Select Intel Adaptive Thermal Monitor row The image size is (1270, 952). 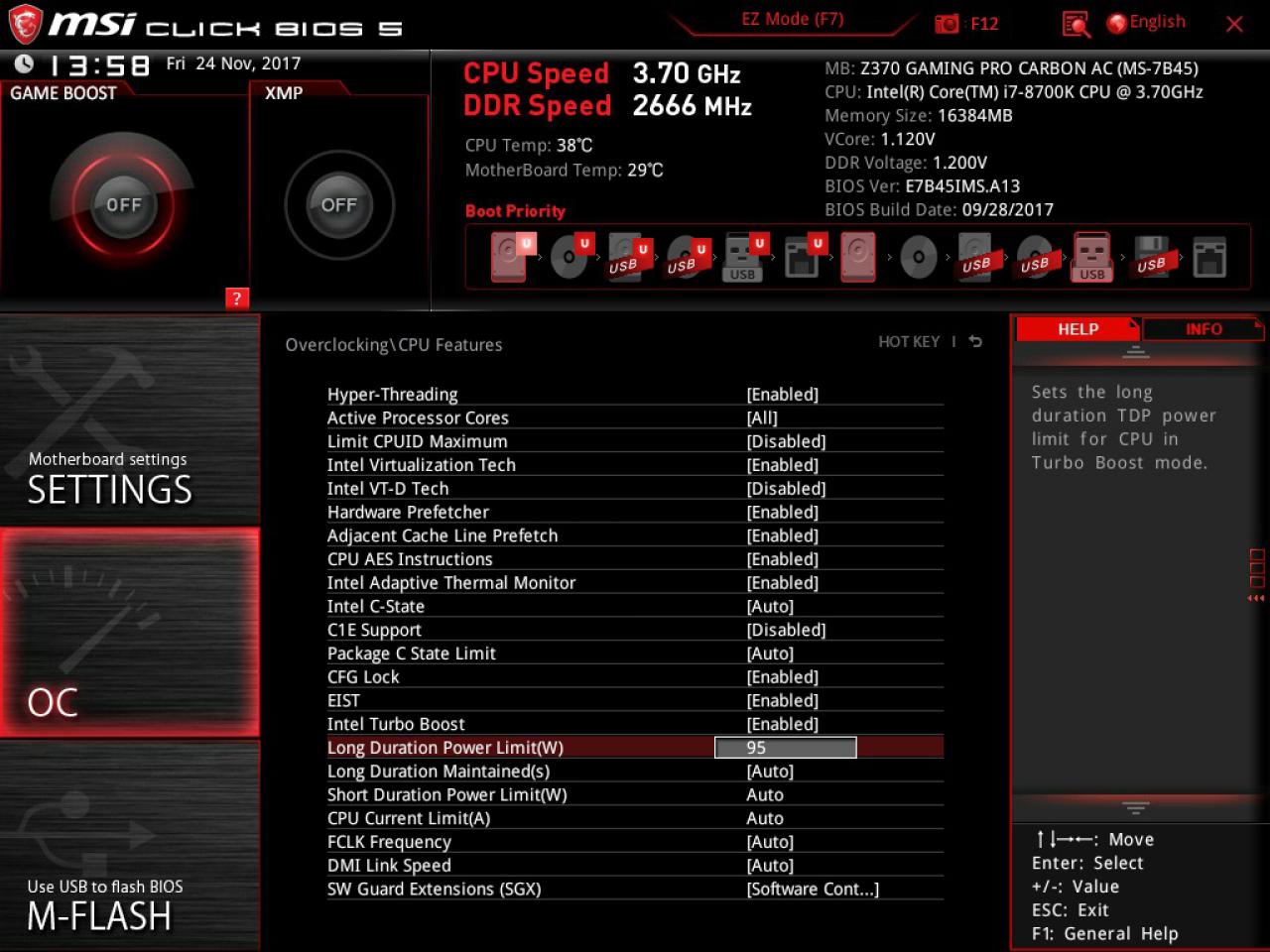click(635, 583)
